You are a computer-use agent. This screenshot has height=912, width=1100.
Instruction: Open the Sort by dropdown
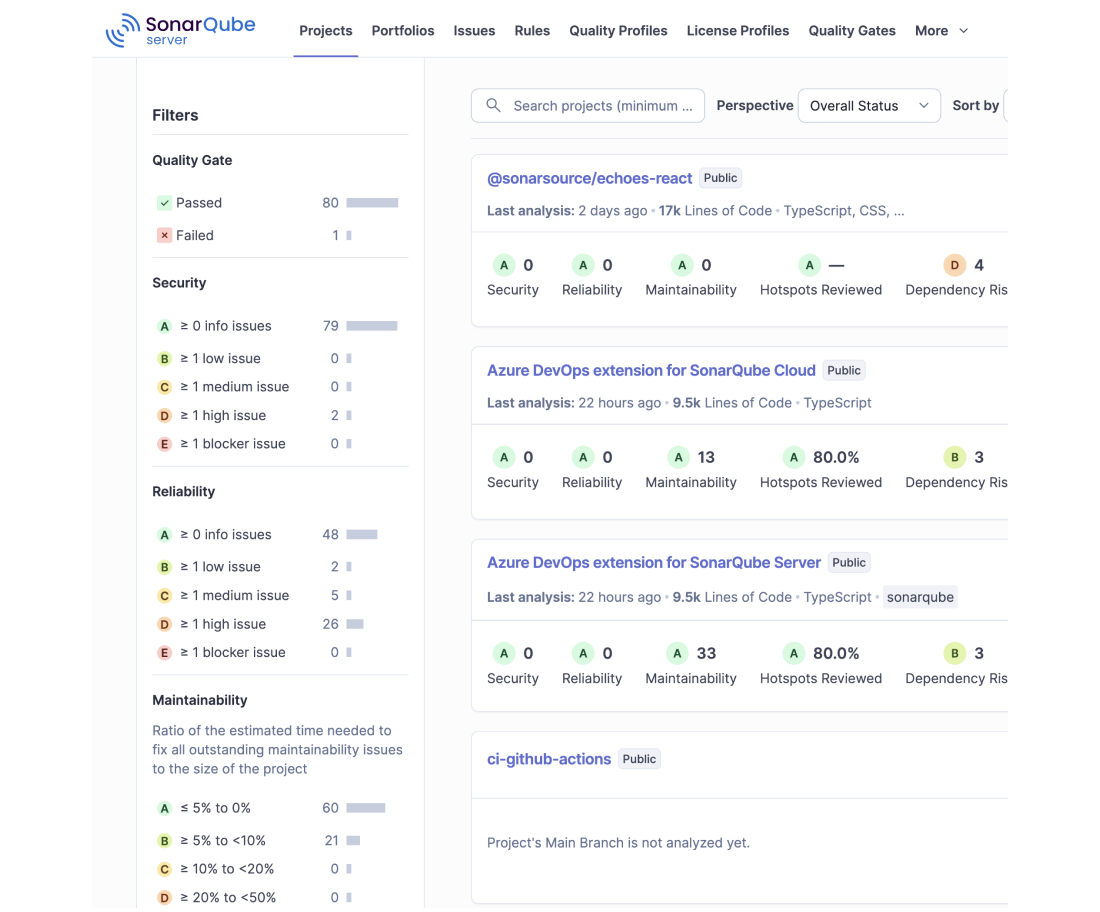coord(1006,106)
